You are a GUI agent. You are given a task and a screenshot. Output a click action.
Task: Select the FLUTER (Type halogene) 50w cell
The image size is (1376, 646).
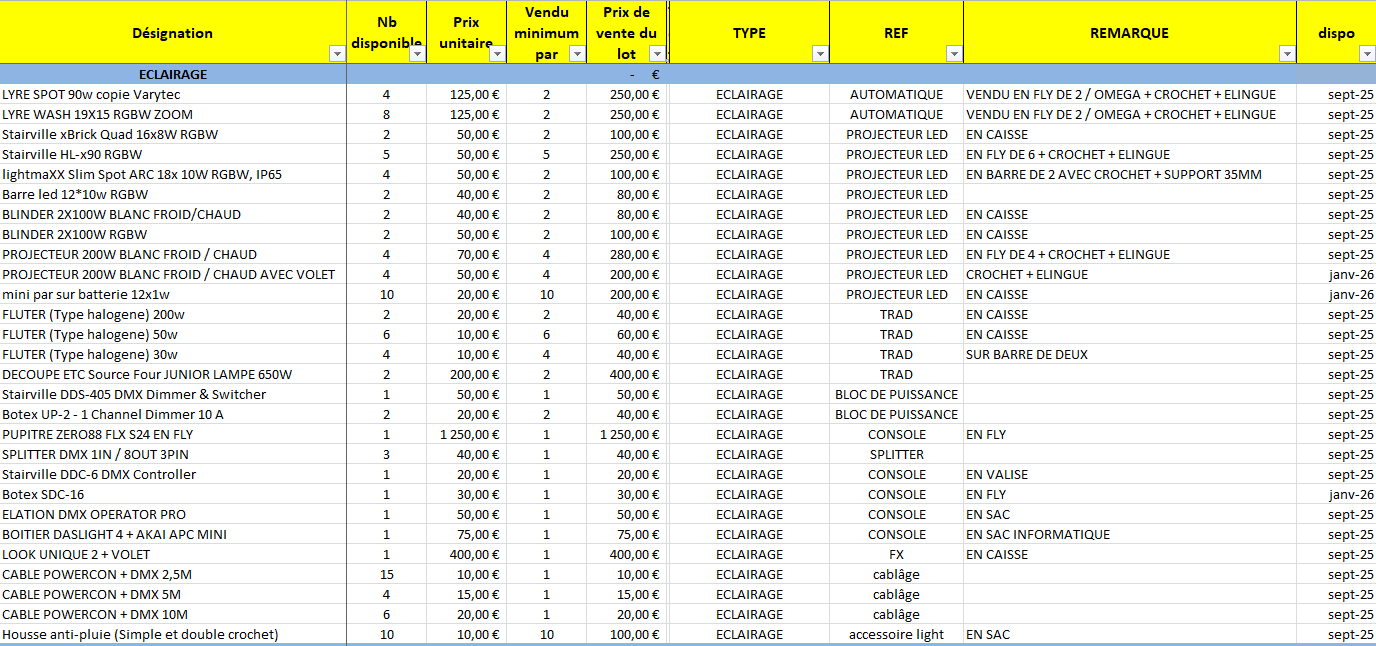(173, 334)
